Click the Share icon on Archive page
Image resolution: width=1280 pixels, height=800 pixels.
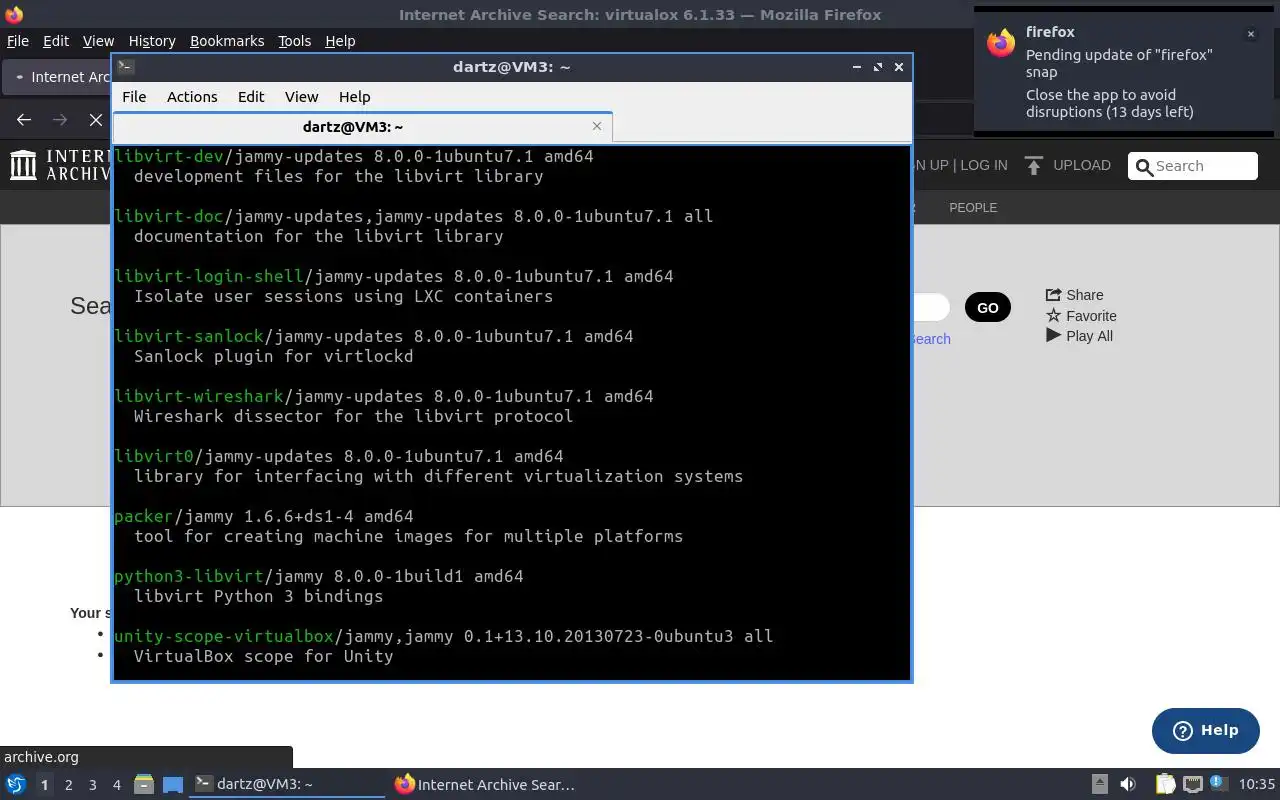[1053, 295]
